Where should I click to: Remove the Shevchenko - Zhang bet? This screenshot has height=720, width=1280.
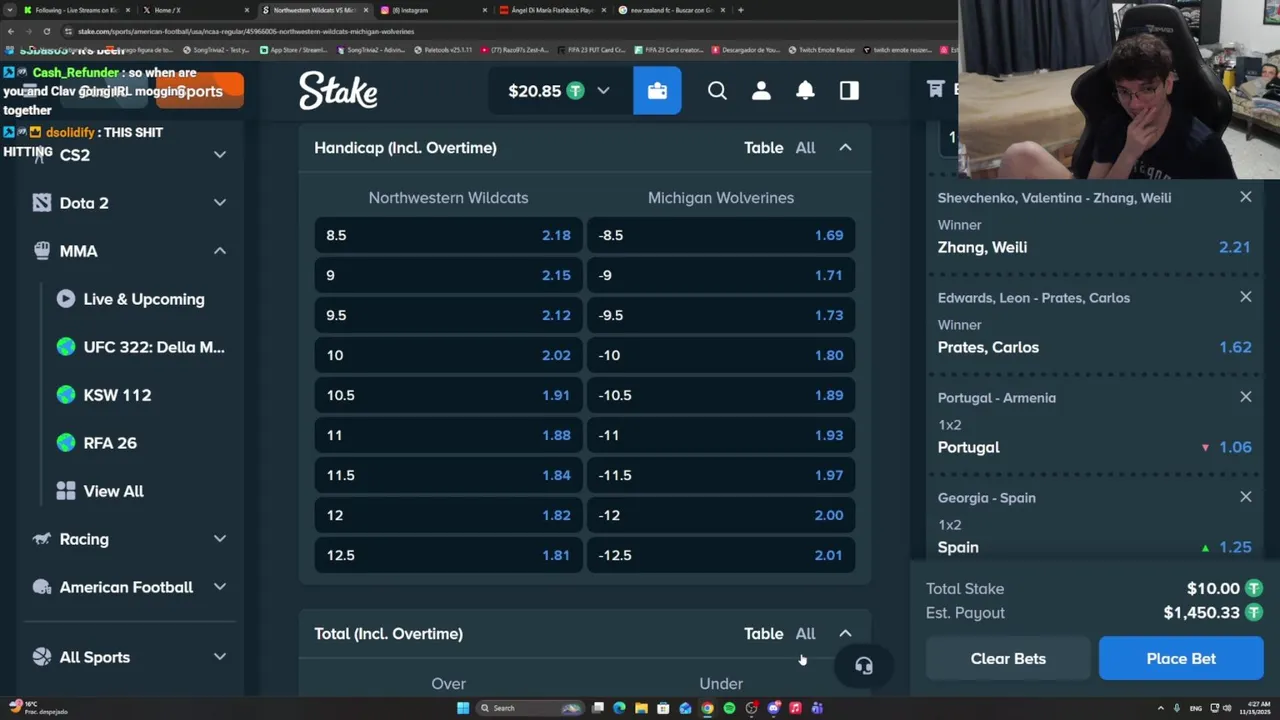pyautogui.click(x=1245, y=197)
